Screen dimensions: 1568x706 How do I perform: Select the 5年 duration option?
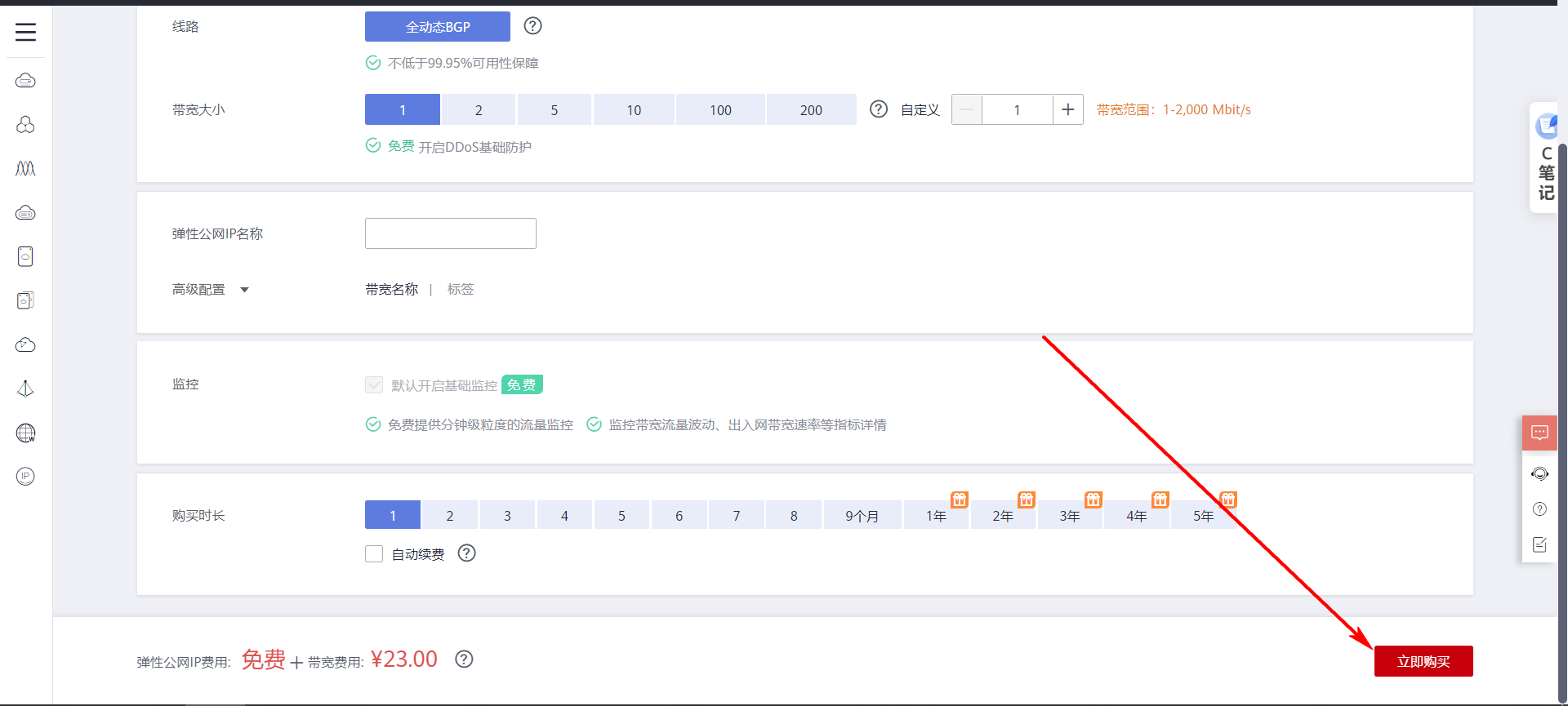click(x=1204, y=515)
